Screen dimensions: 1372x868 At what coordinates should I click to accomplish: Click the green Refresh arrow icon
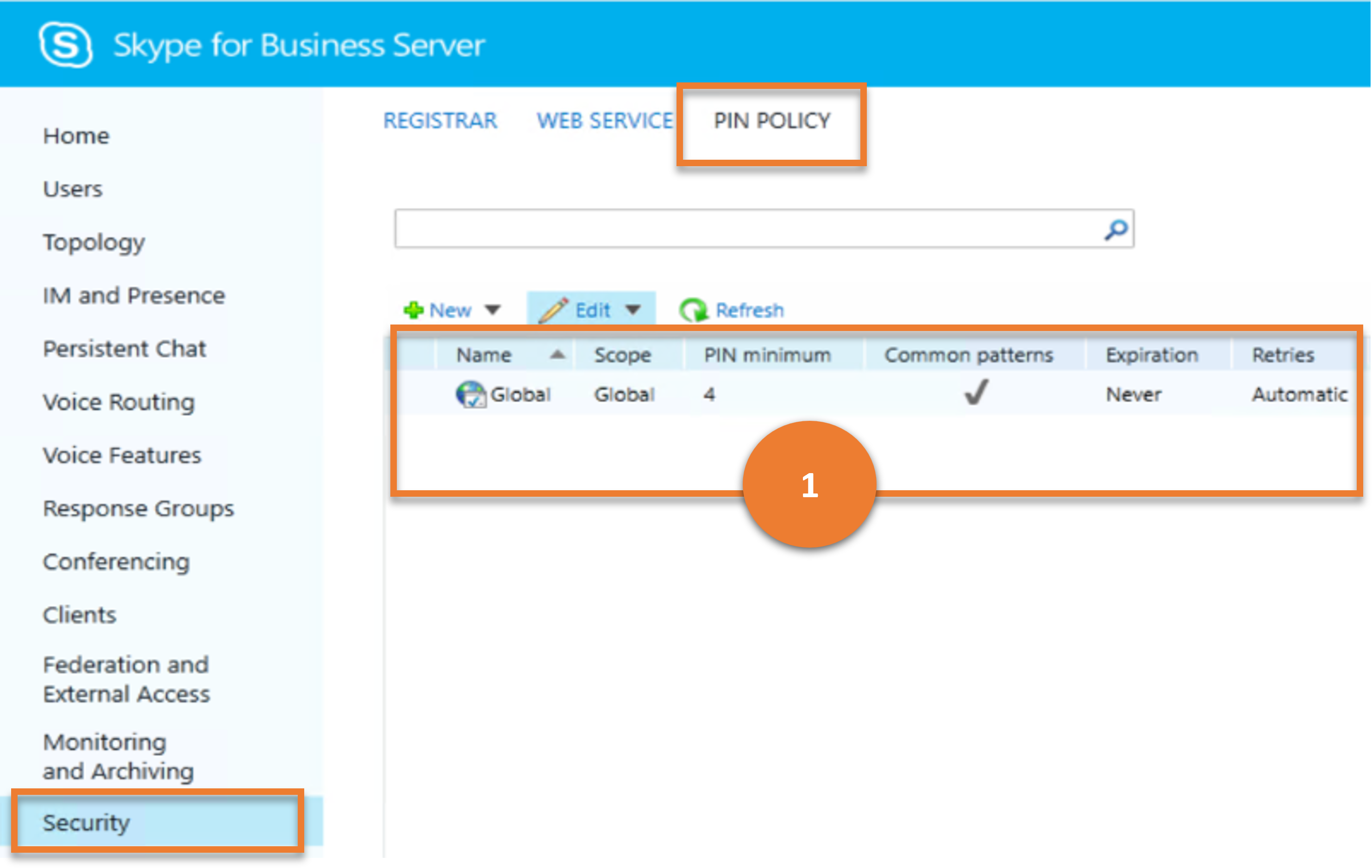point(693,310)
